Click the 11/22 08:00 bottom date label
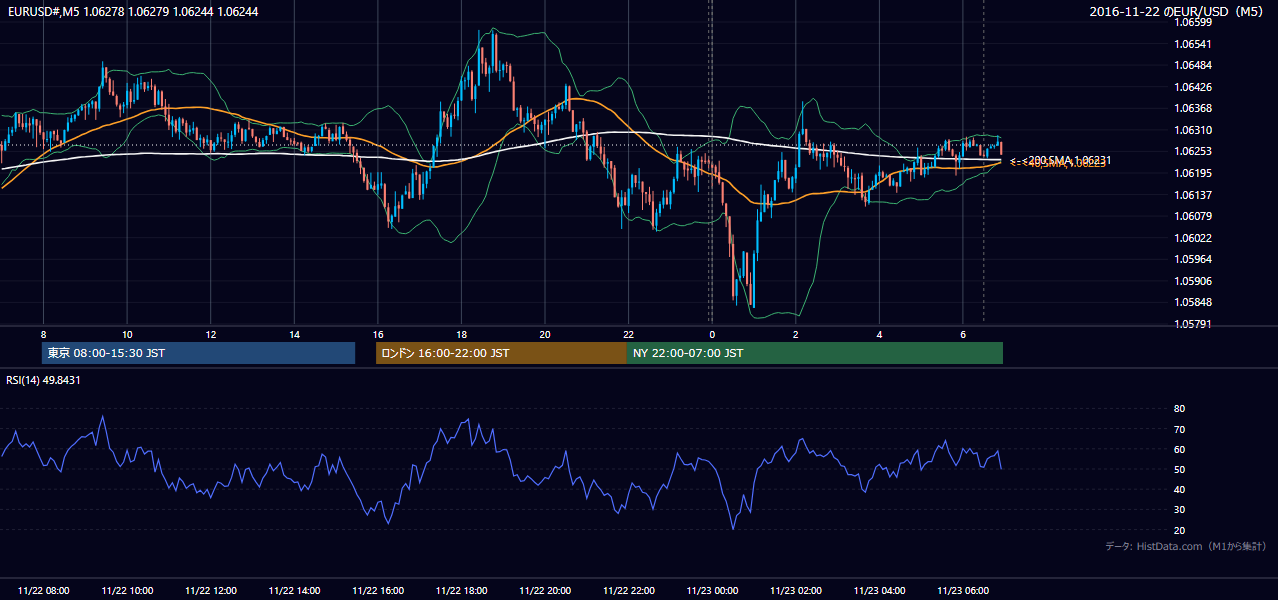Viewport: 1278px width, 600px height. point(43,591)
